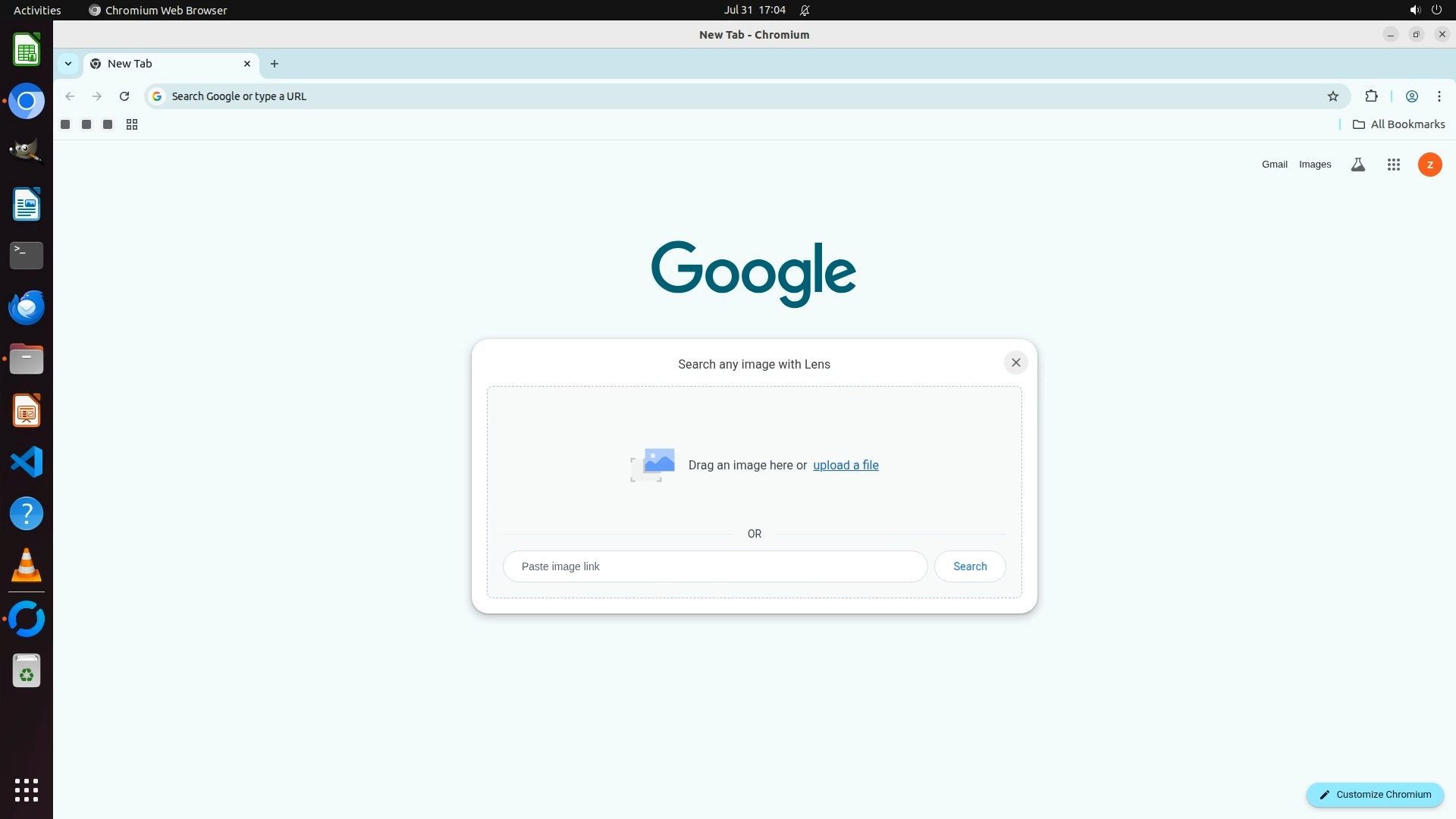Expand the tab search dropdown
This screenshot has width=1456, height=819.
click(x=68, y=64)
